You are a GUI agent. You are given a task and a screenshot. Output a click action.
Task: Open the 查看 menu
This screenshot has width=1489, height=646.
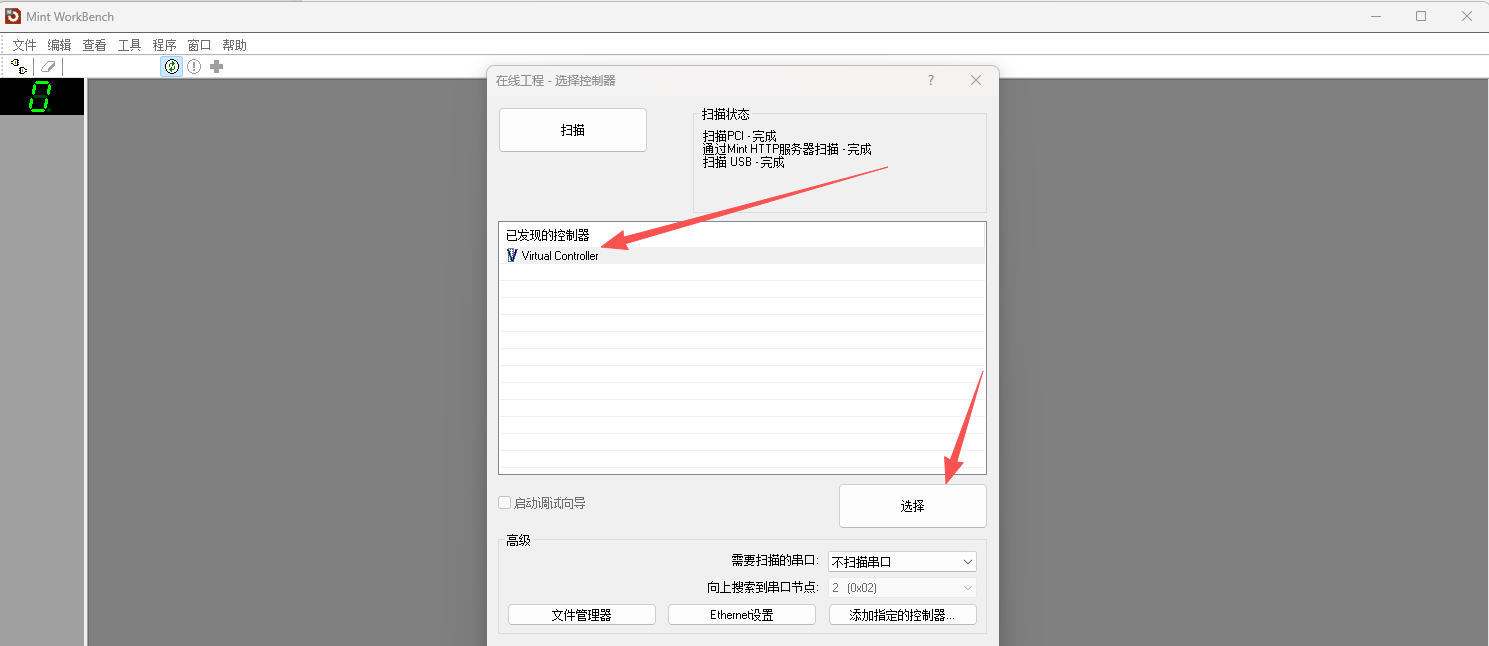94,45
